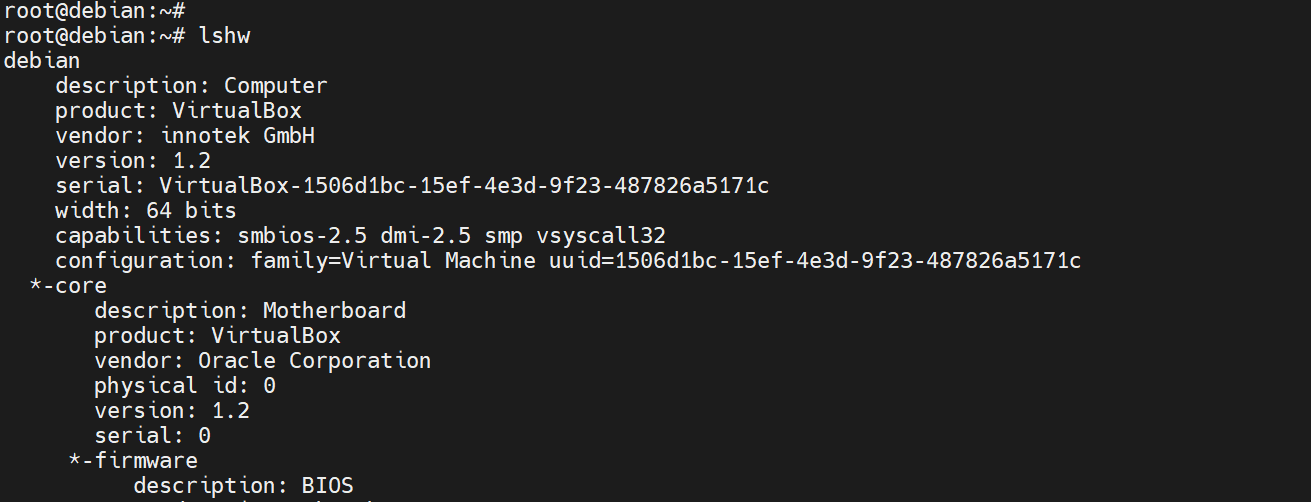Click the 'description: BIOS' line
This screenshot has height=502, width=1311.
243,485
